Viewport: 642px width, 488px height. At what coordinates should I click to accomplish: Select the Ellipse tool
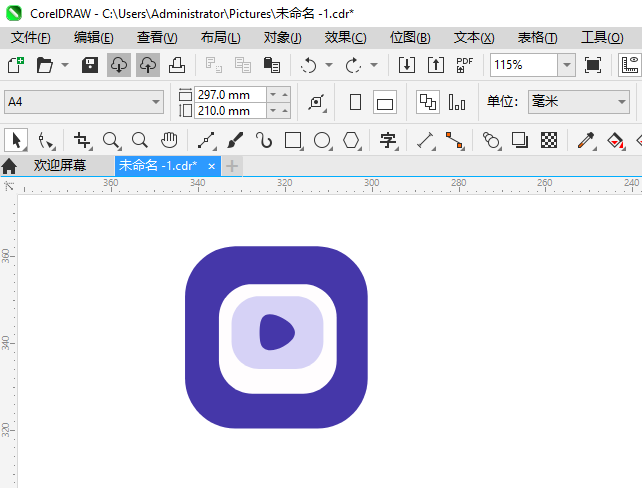tap(323, 140)
